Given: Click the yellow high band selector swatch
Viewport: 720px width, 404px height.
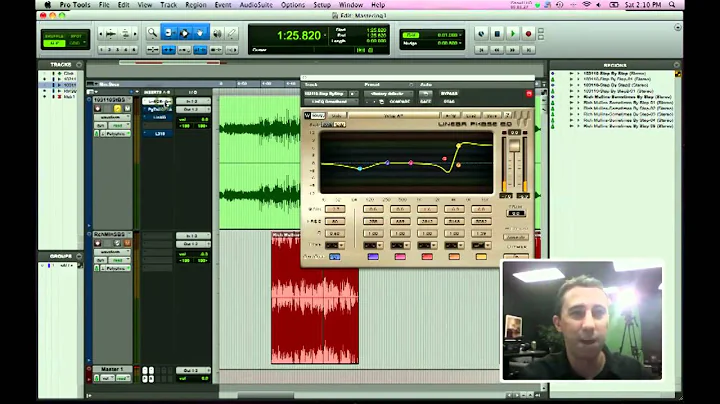Looking at the screenshot, I should [481, 257].
